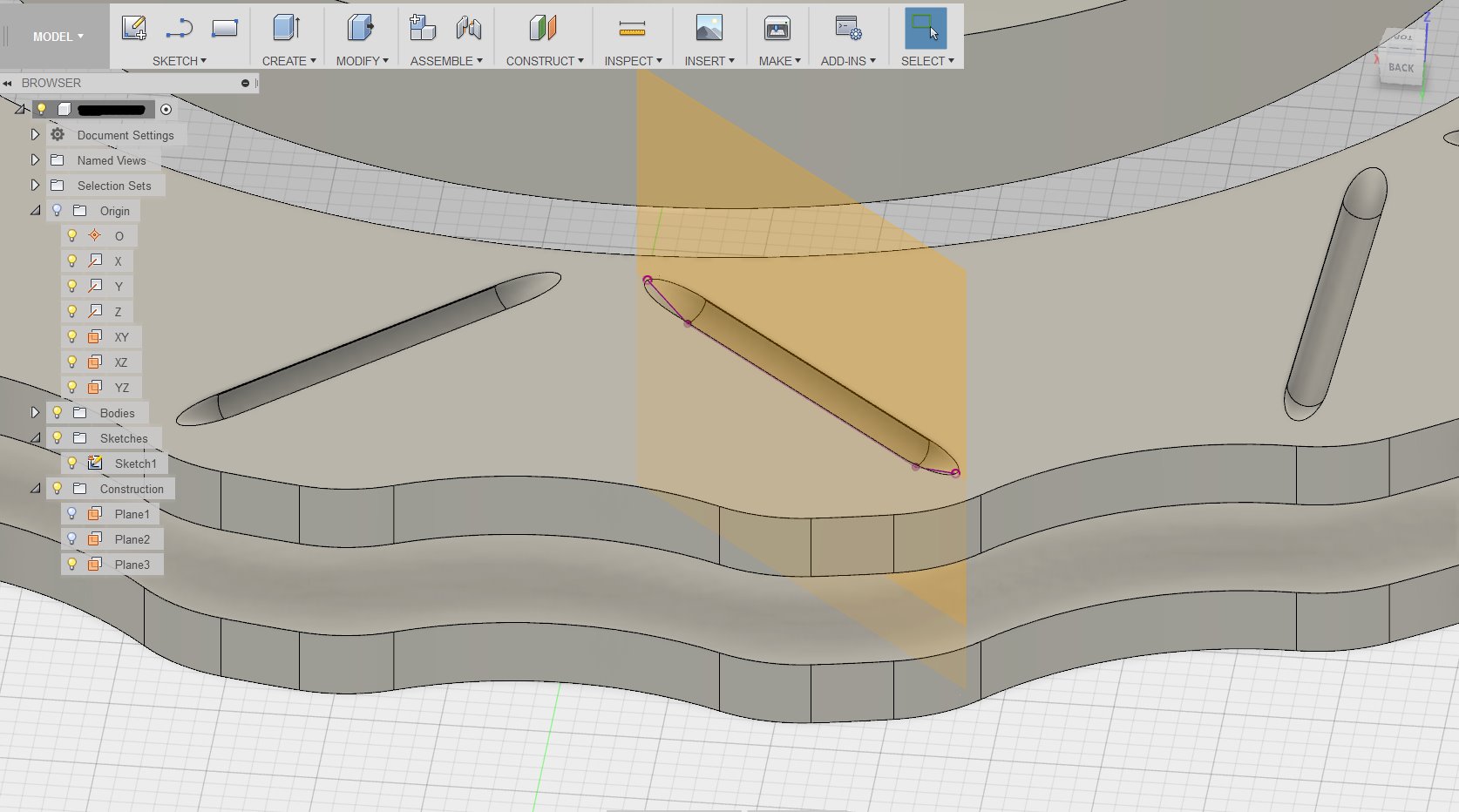Viewport: 1459px width, 812px height.
Task: Pick the Extrude tool icon
Action: coord(286,29)
